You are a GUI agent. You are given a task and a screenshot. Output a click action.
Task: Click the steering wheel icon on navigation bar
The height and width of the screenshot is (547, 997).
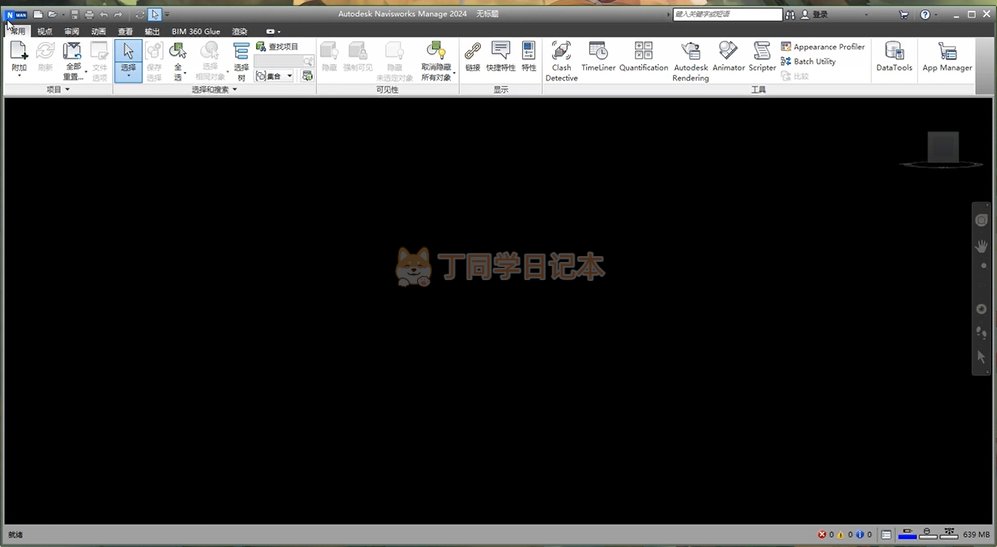click(x=981, y=220)
